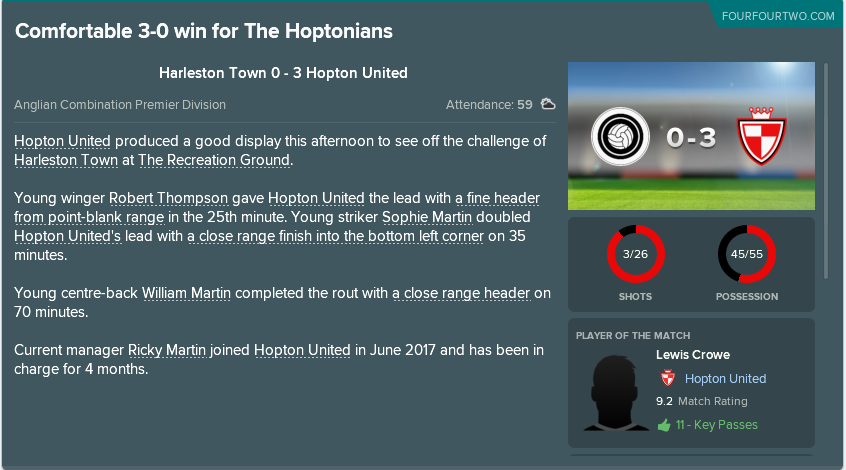This screenshot has width=846, height=470.
Task: Click the 'a fine header' goal highlight link
Action: click(497, 199)
